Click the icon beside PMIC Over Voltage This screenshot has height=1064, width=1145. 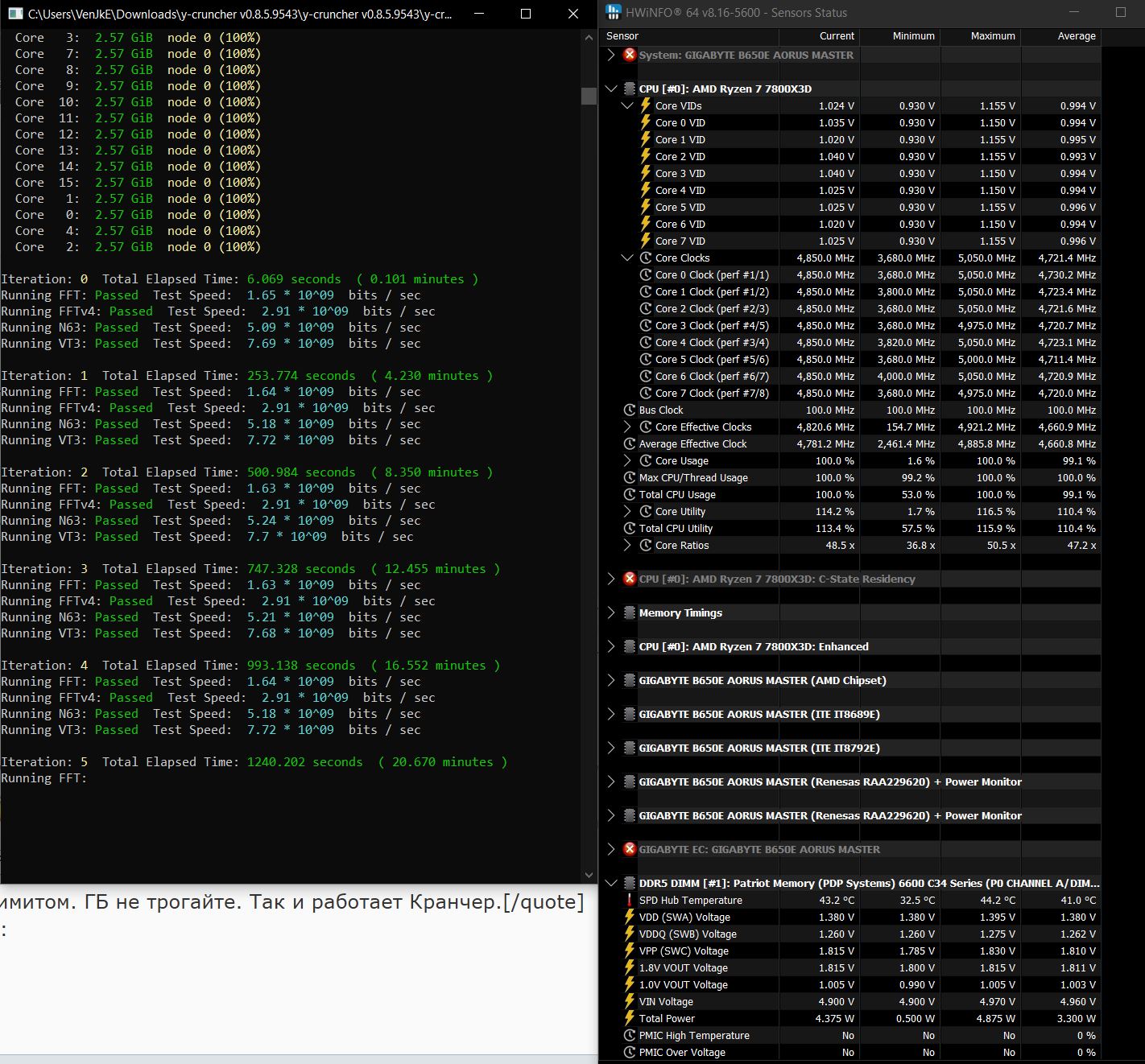(630, 1052)
